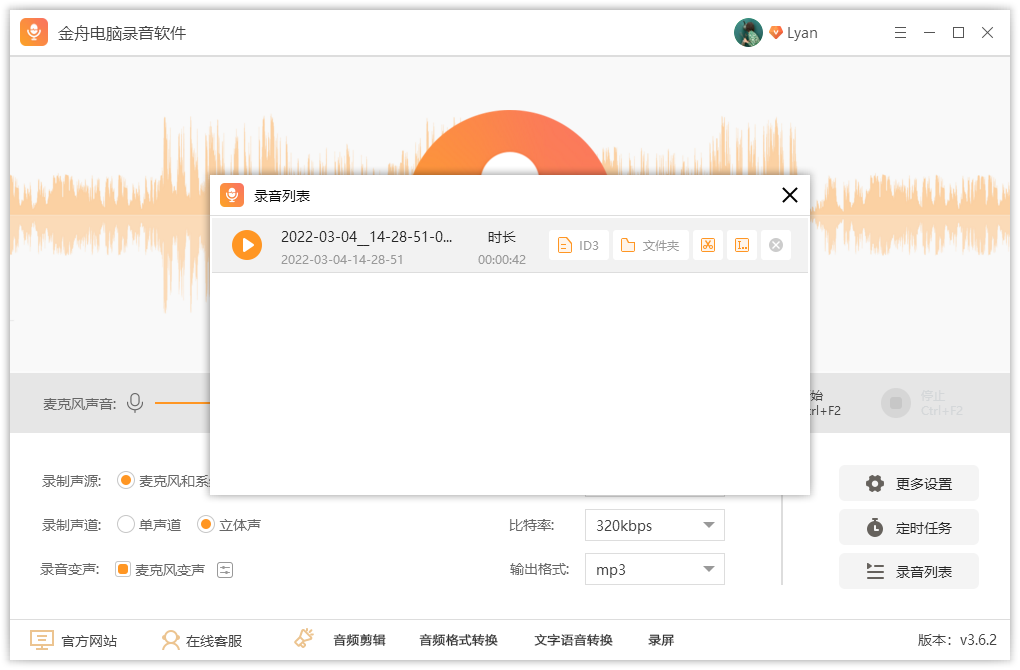
Task: Toggle the 麦克风变声 checkbox
Action: tap(123, 570)
